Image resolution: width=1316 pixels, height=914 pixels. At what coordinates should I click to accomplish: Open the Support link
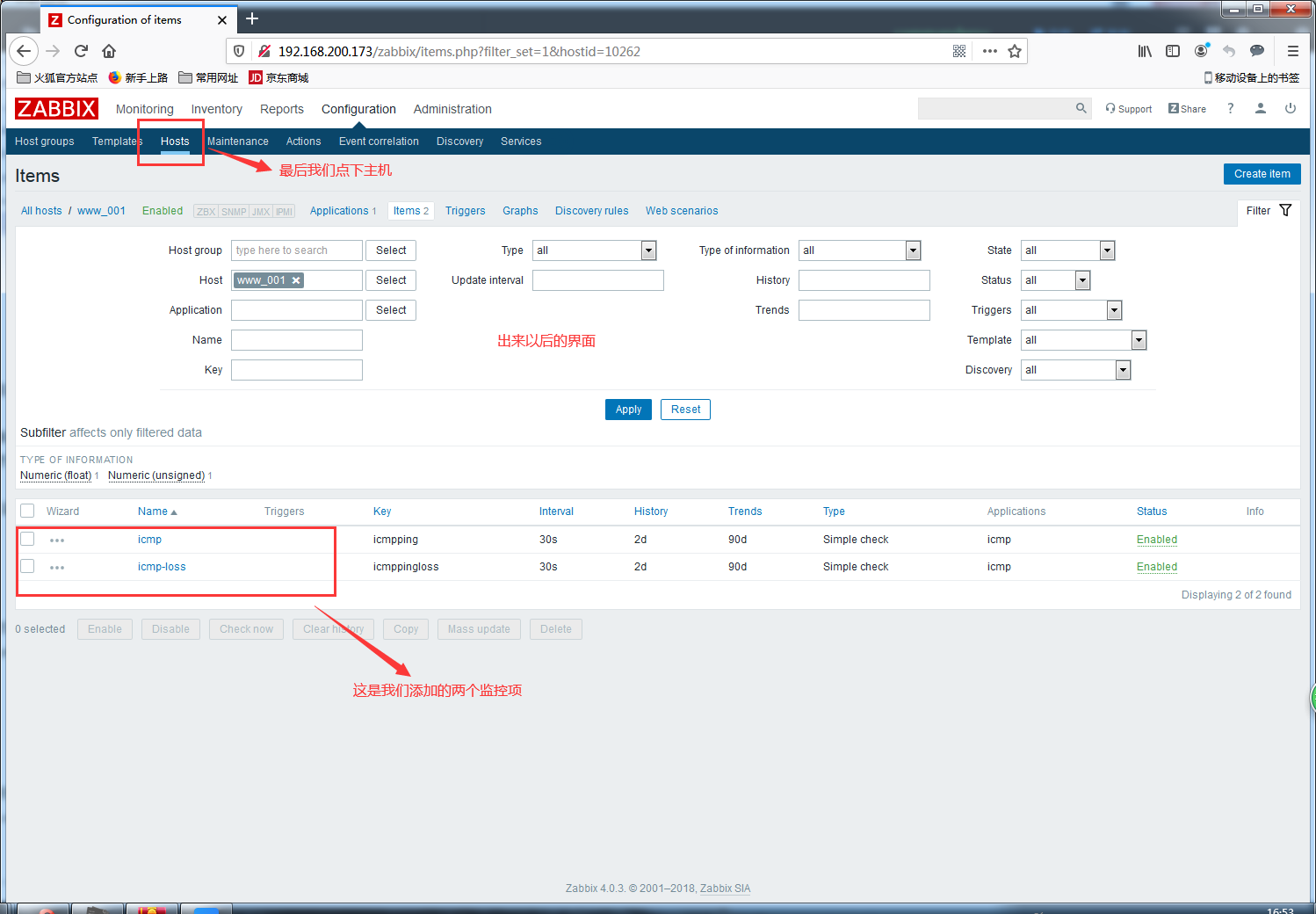coord(1129,109)
